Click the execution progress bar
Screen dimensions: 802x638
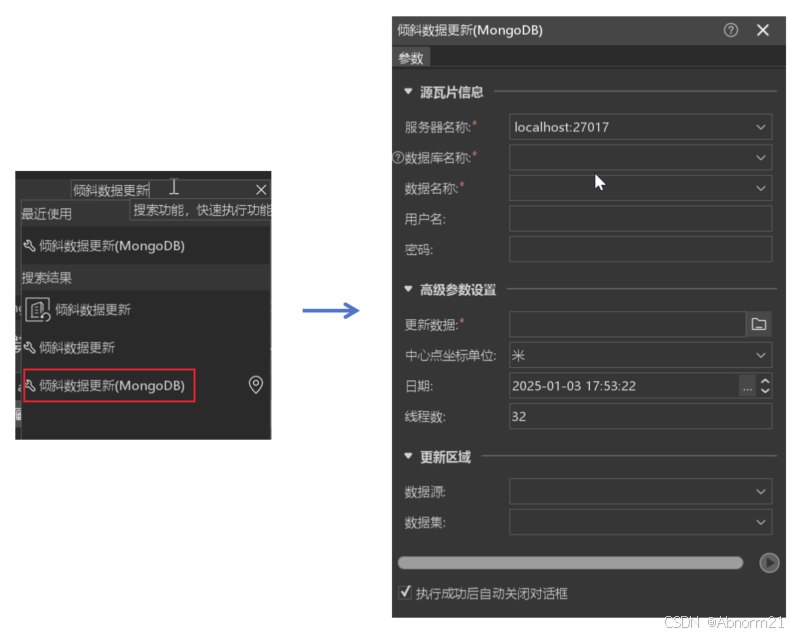coord(570,563)
